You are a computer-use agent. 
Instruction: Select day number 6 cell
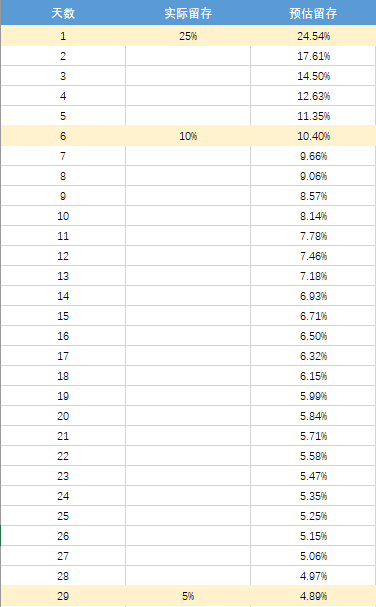pyautogui.click(x=63, y=136)
